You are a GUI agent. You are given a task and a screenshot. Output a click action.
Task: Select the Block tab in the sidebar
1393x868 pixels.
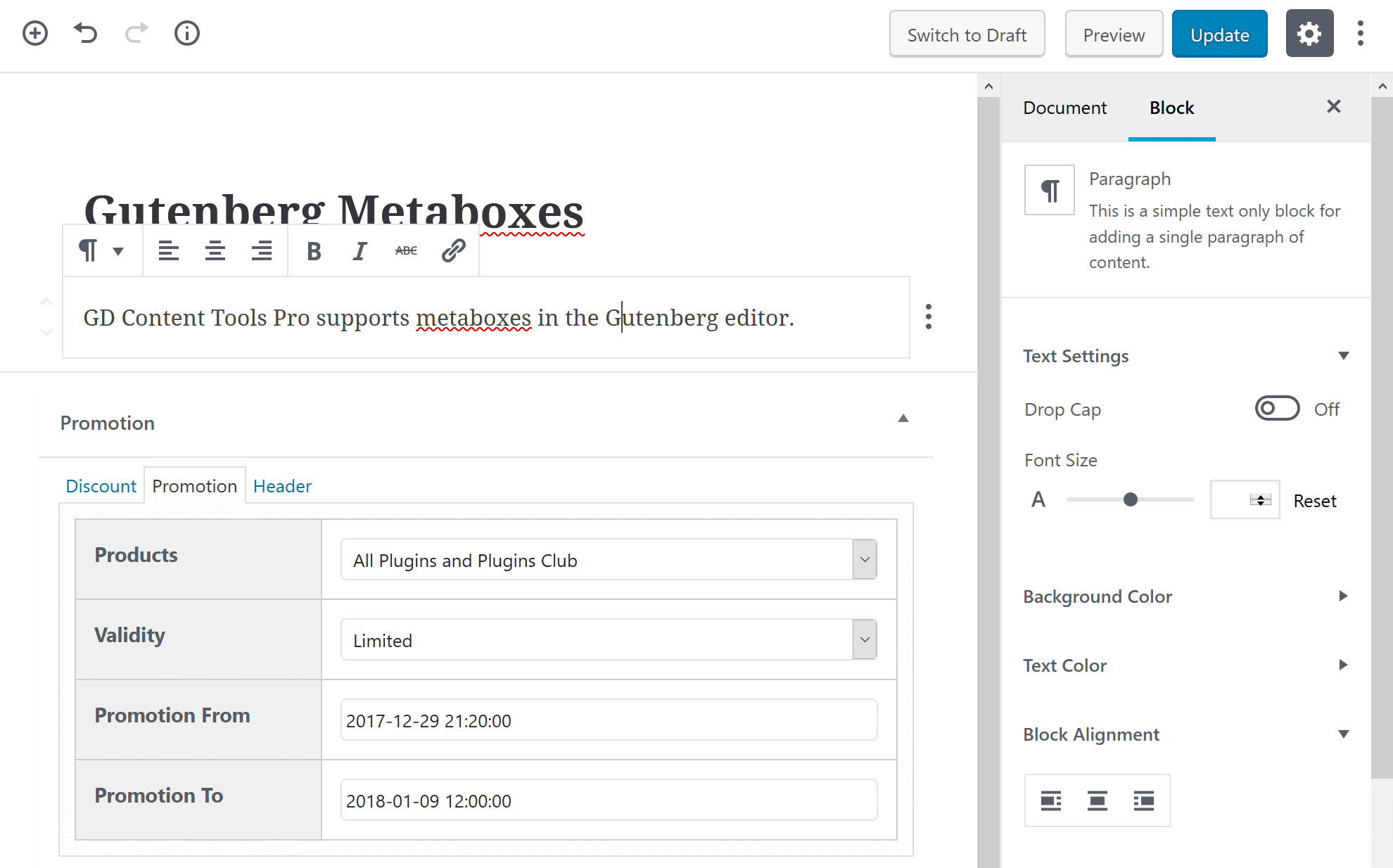point(1171,108)
